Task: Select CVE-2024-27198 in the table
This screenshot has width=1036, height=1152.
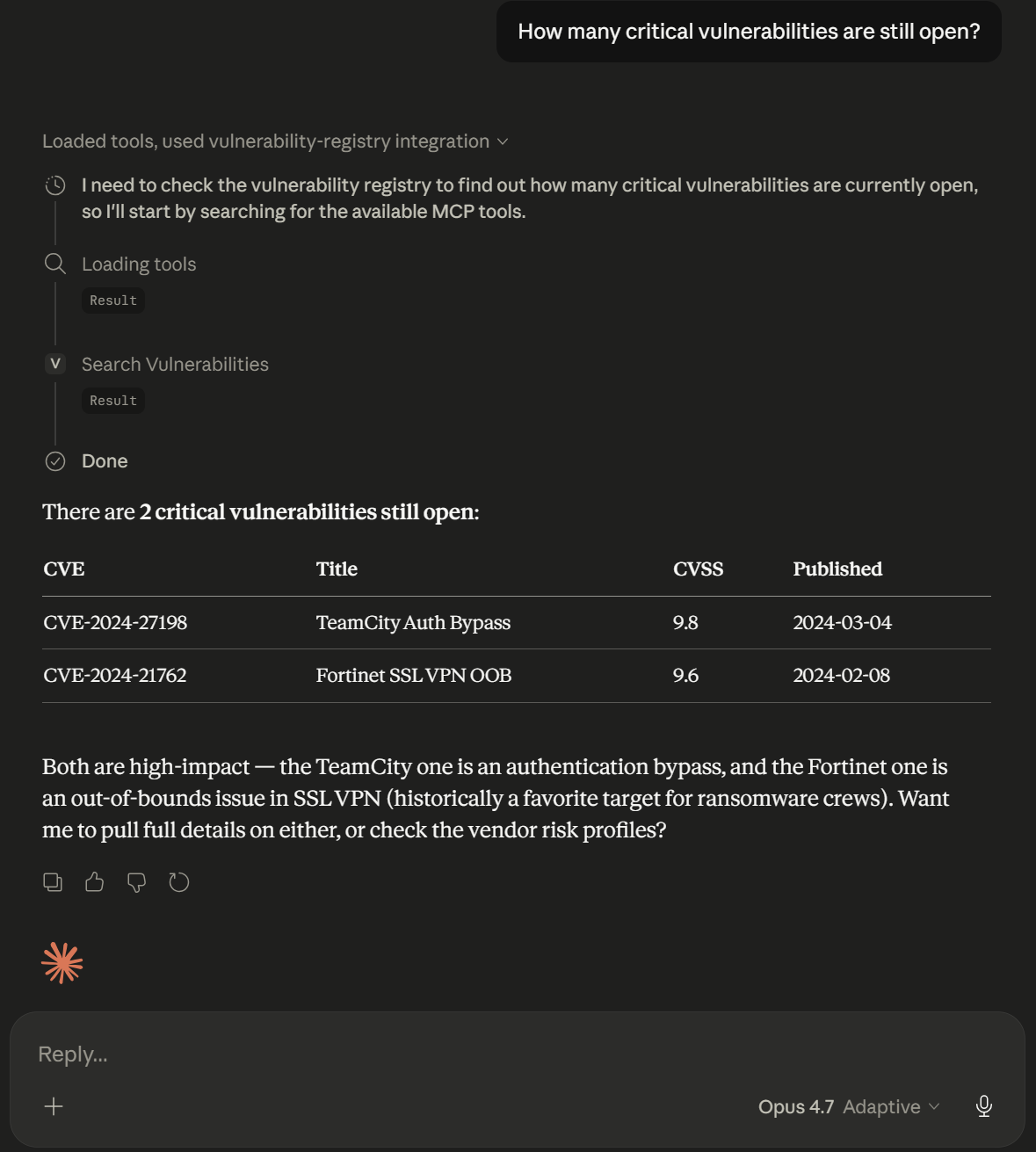Action: pos(115,622)
